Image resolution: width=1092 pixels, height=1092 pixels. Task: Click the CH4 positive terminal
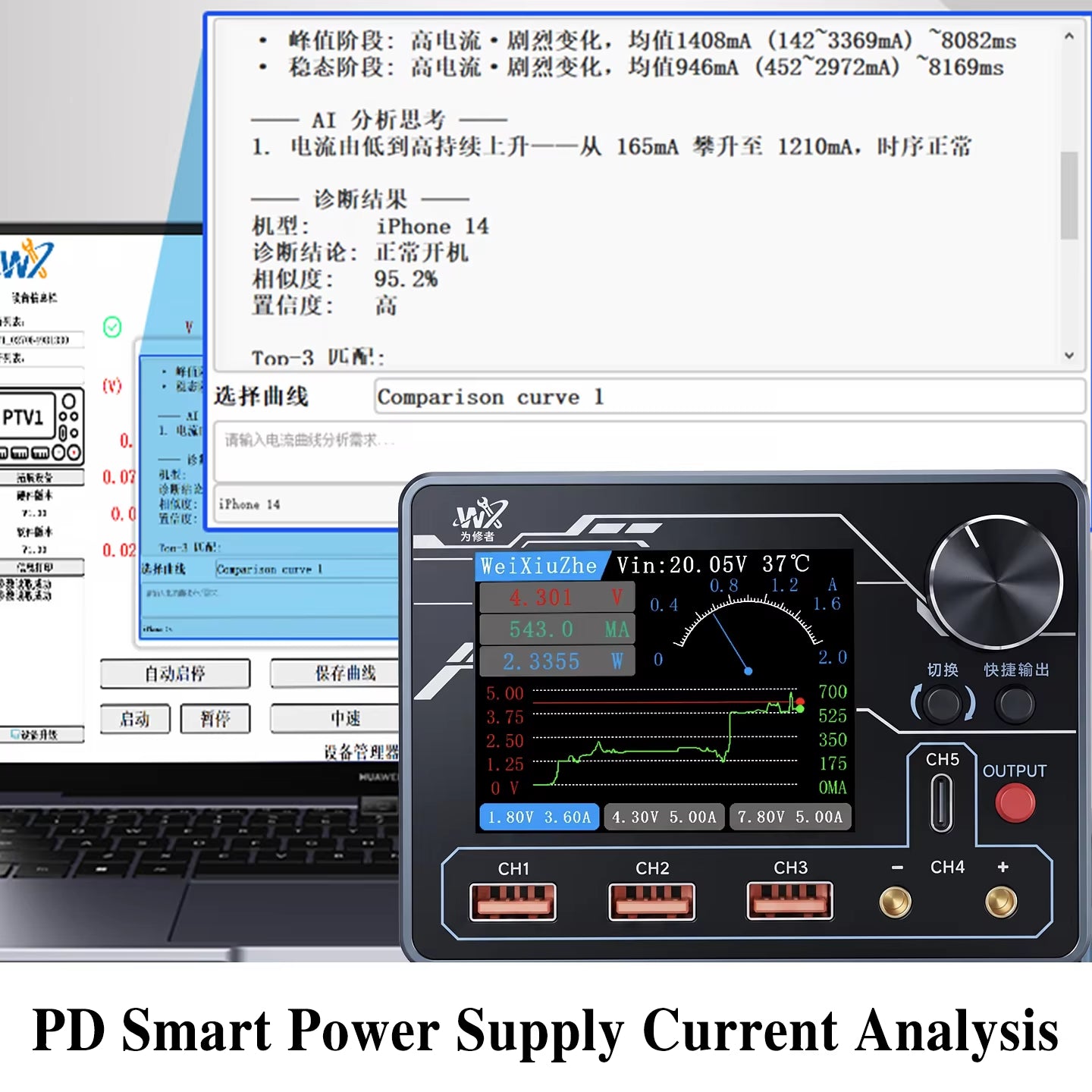[1001, 902]
